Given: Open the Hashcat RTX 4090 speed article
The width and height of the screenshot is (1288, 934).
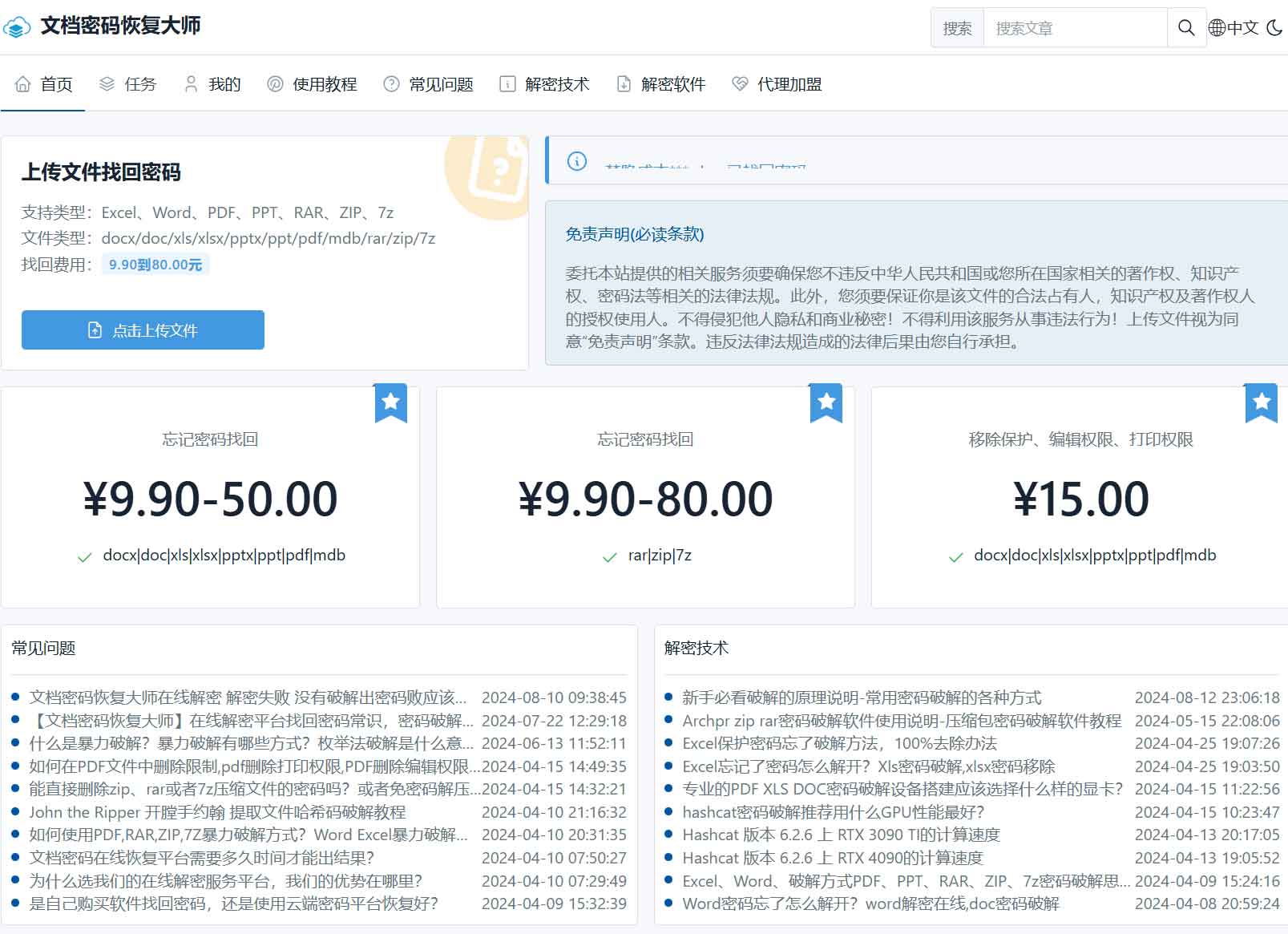Looking at the screenshot, I should (832, 858).
